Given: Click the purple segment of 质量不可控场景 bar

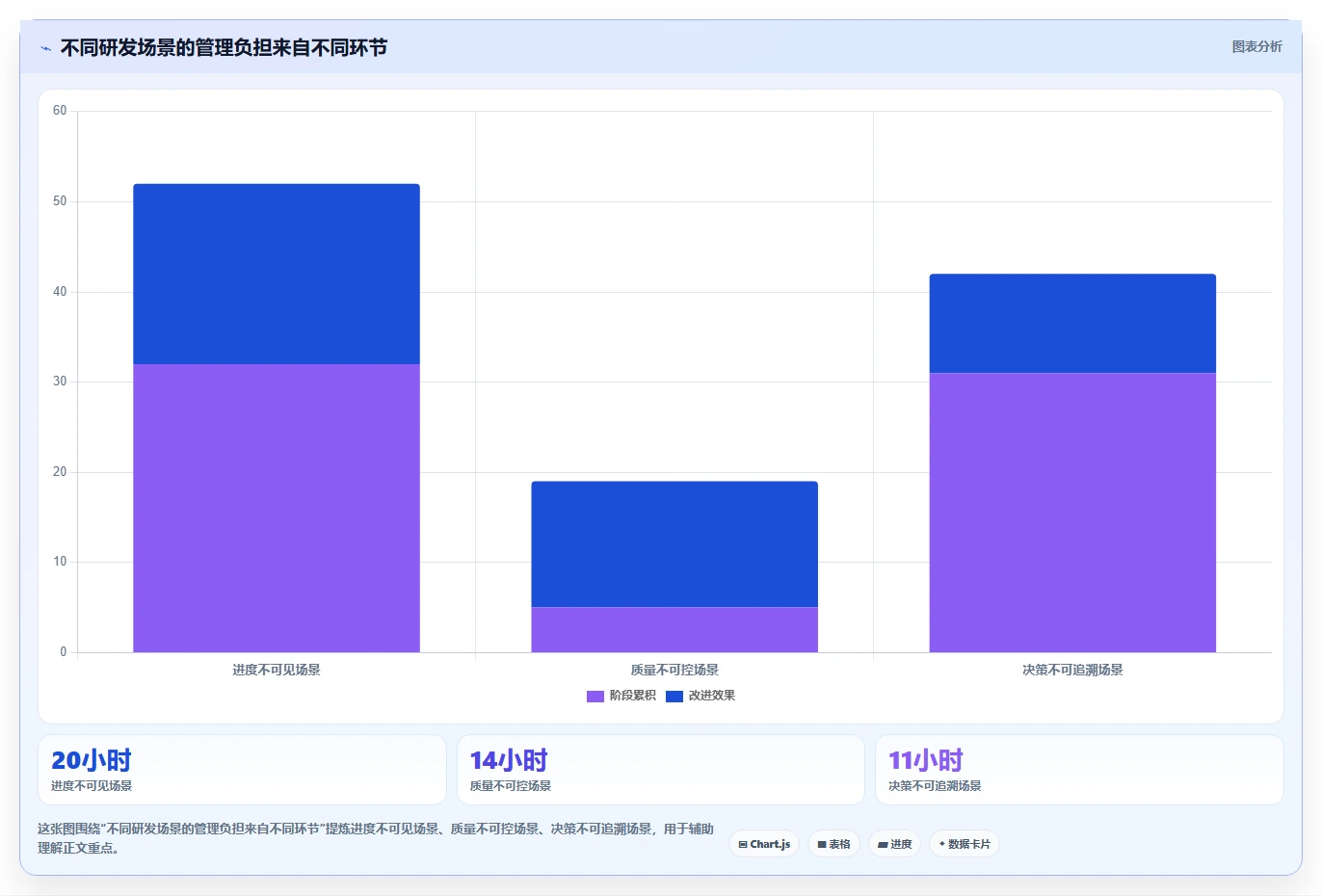Looking at the screenshot, I should [x=674, y=629].
